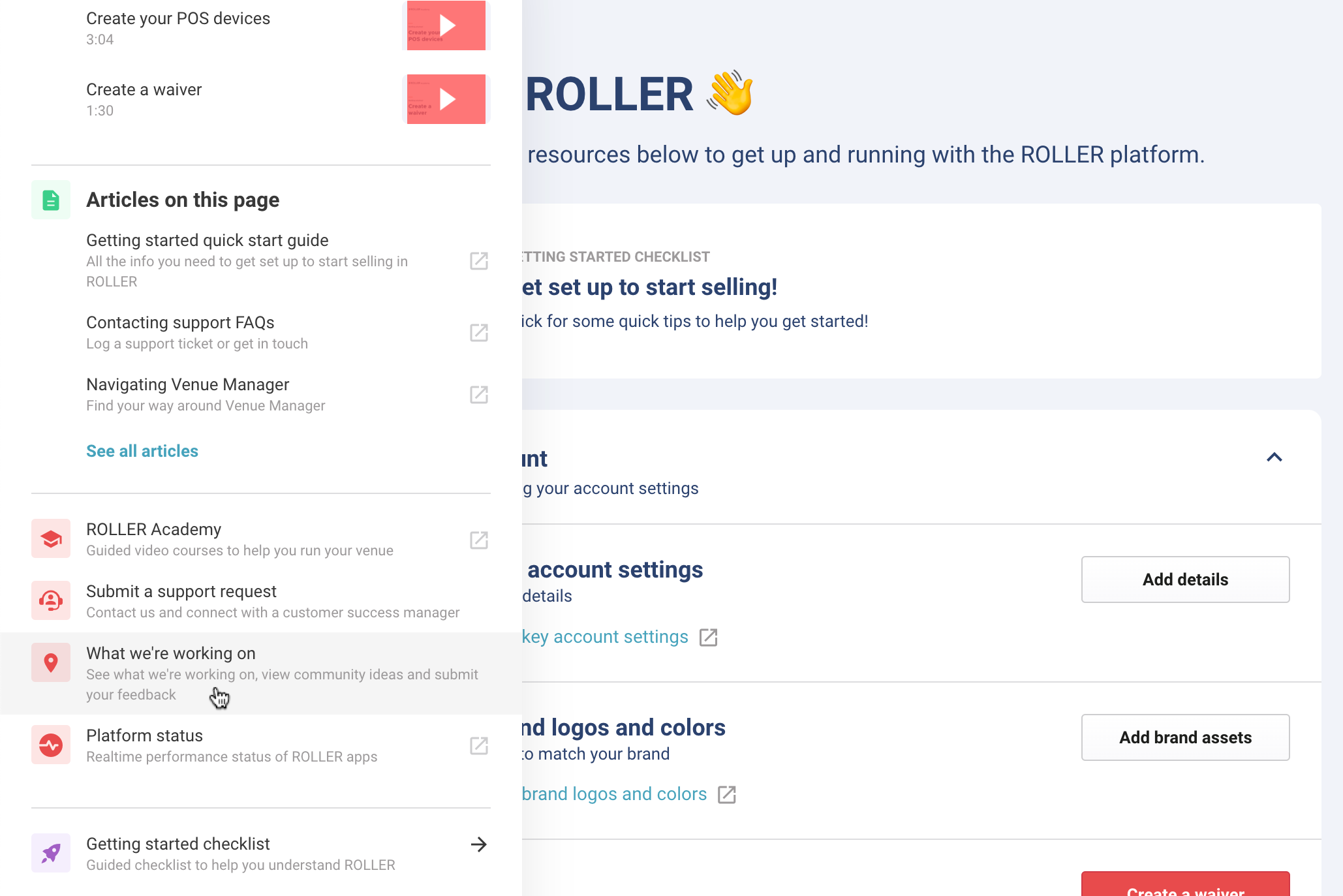Screen dimensions: 1343x896
Task: Open Getting started checklist with arrow
Action: [x=479, y=844]
